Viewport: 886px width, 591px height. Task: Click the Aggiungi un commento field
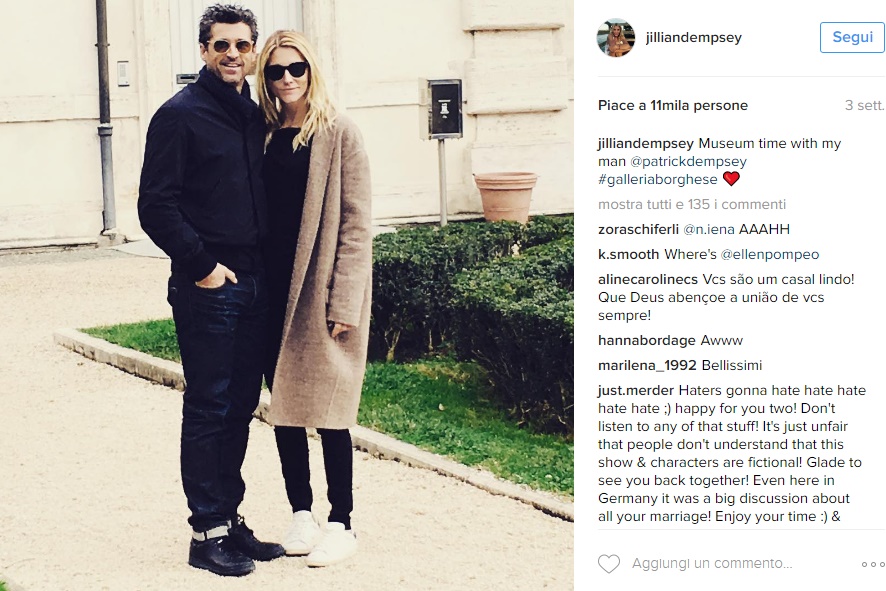(x=712, y=564)
